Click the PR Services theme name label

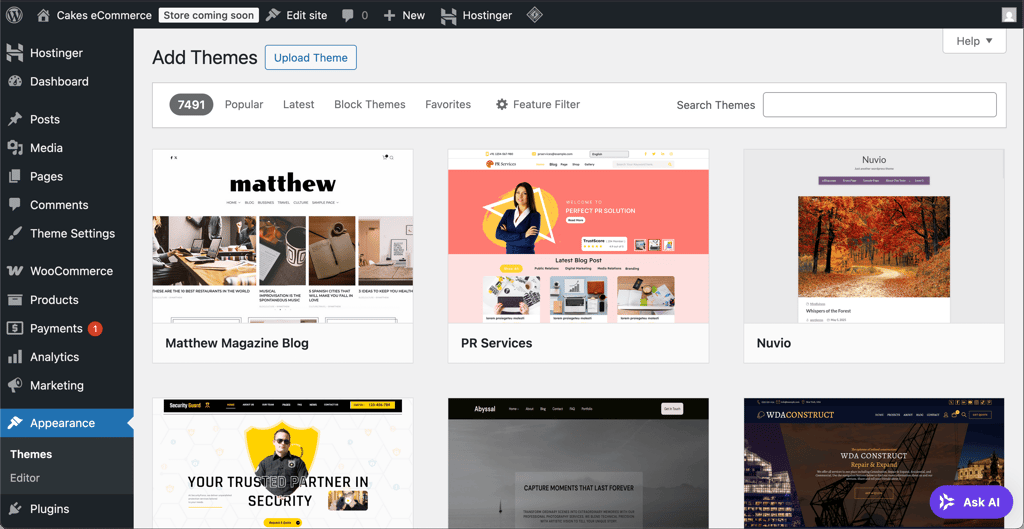[496, 343]
